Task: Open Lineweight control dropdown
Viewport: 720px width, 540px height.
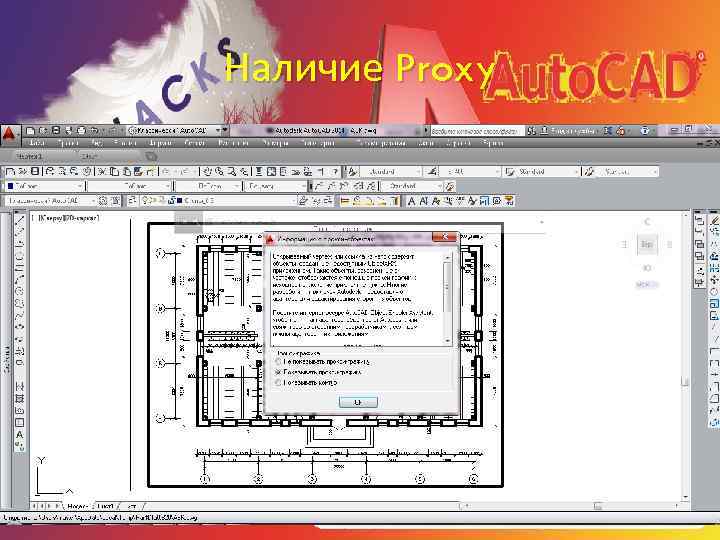Action: tap(208, 186)
